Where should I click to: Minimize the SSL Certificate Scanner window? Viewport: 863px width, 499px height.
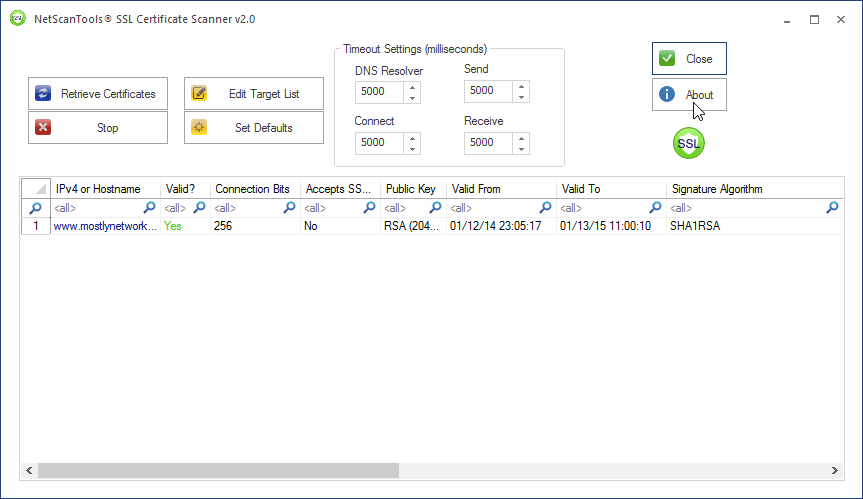[x=787, y=19]
